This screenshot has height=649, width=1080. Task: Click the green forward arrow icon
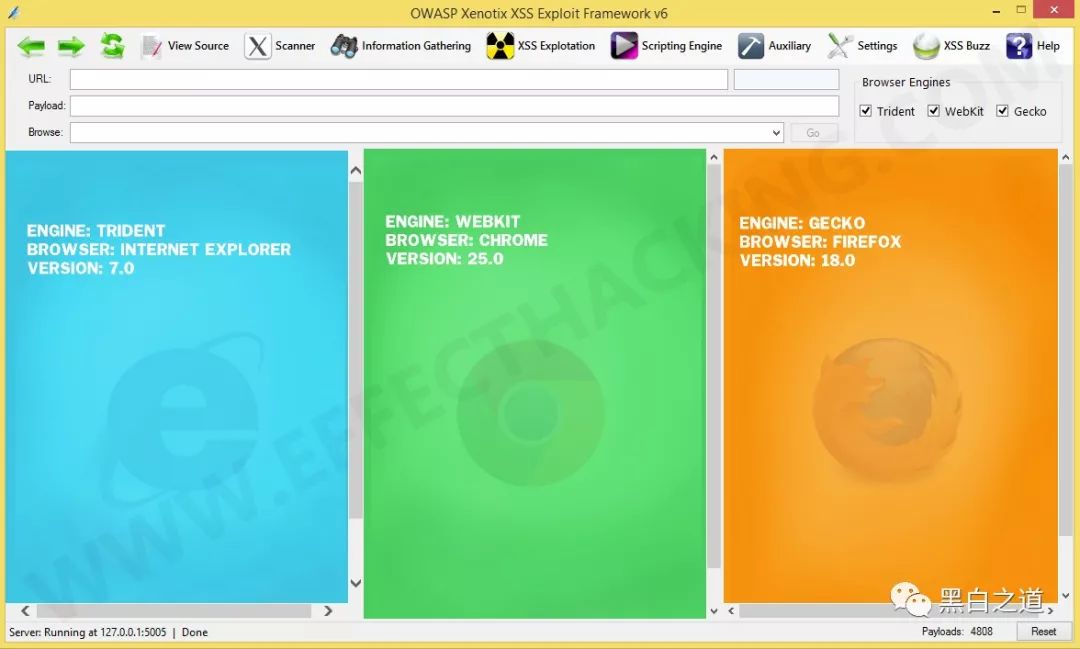click(x=71, y=46)
